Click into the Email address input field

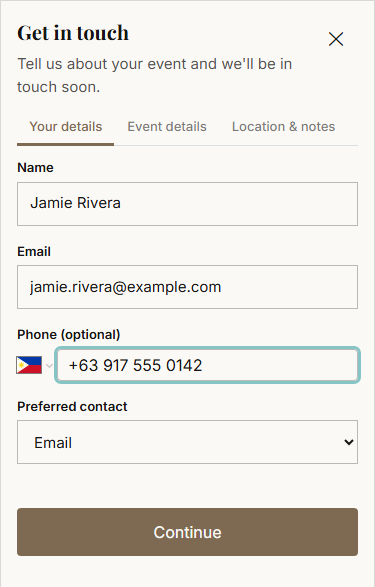pyautogui.click(x=187, y=287)
